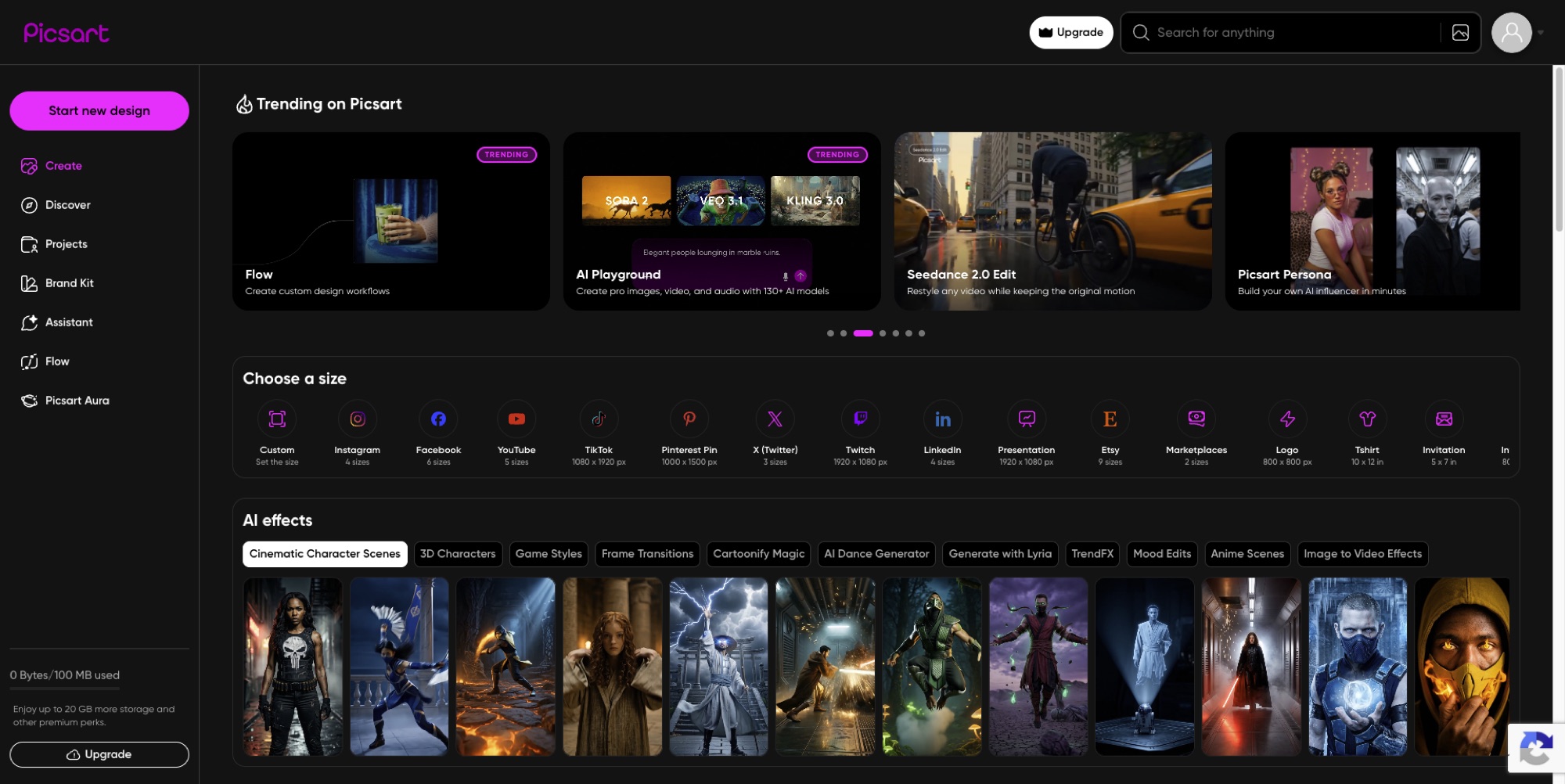Viewport: 1565px width, 784px height.
Task: Open Flow in the sidebar
Action: coord(45,361)
